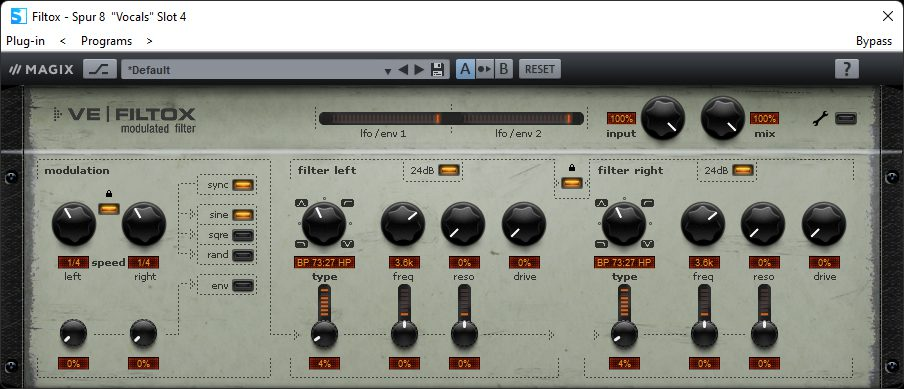Go to next program with > arrow
904x389 pixels.
(x=149, y=41)
